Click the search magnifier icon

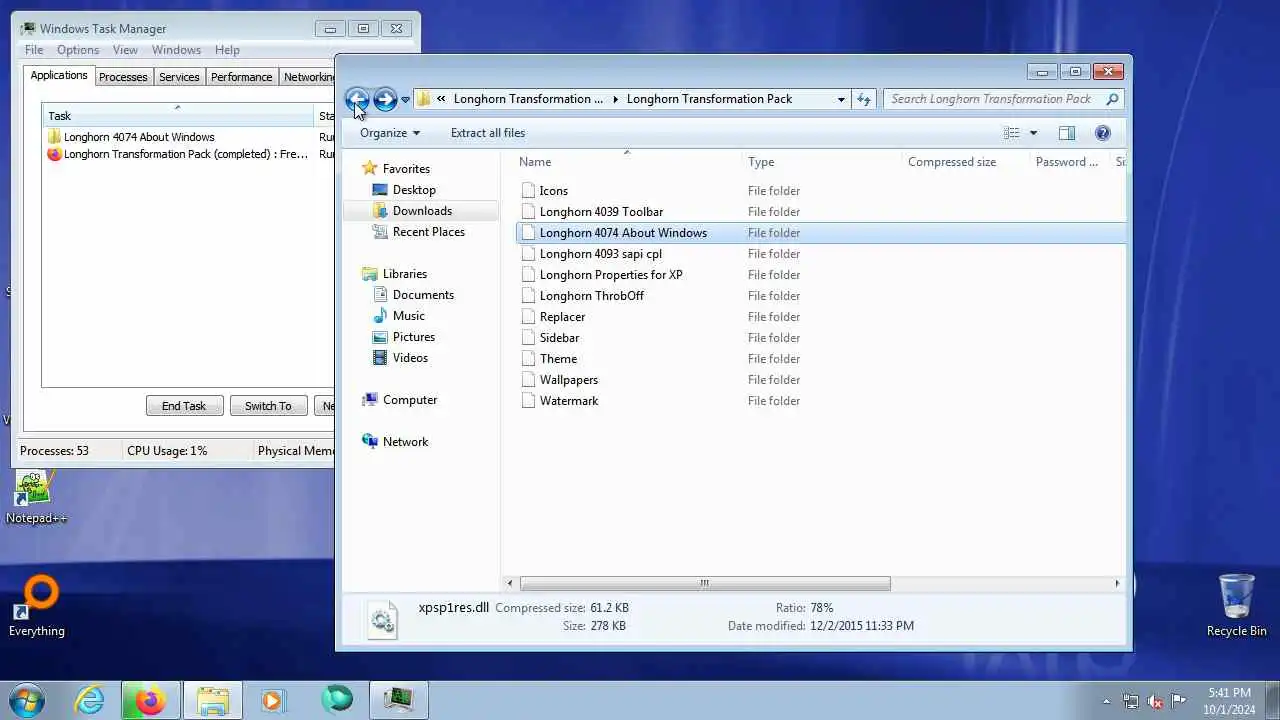pyautogui.click(x=1112, y=99)
